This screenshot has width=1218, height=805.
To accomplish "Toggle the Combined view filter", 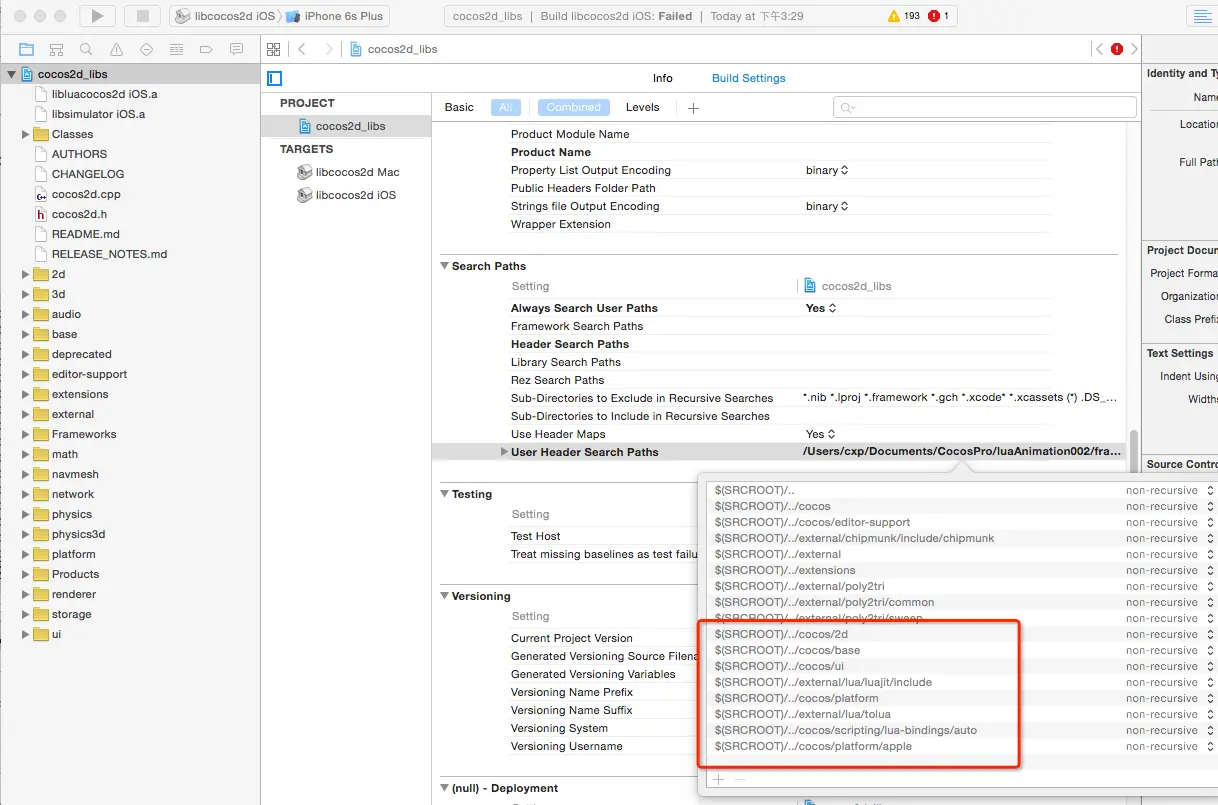I will pos(573,107).
